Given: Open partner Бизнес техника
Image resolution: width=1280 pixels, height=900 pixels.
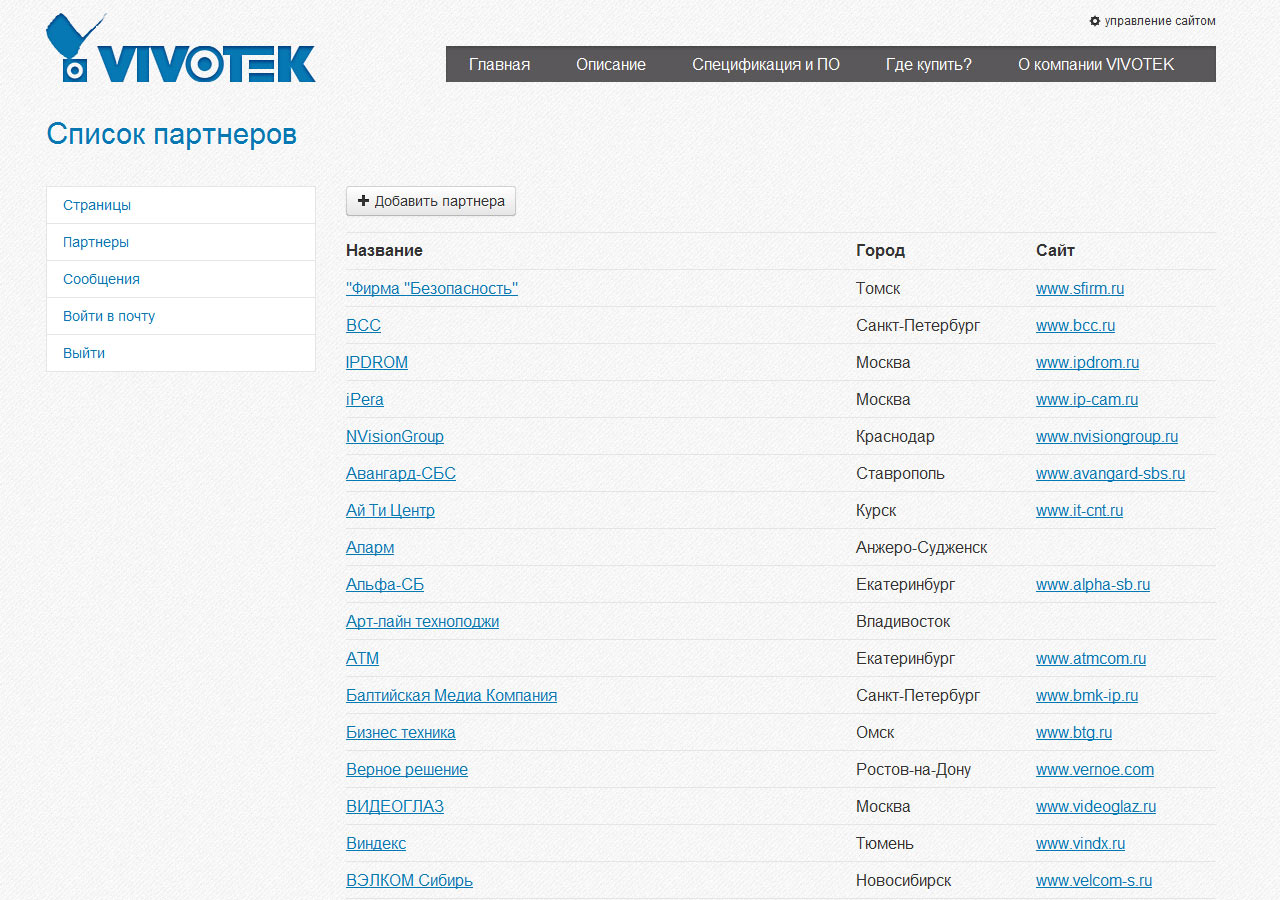Looking at the screenshot, I should pos(401,732).
